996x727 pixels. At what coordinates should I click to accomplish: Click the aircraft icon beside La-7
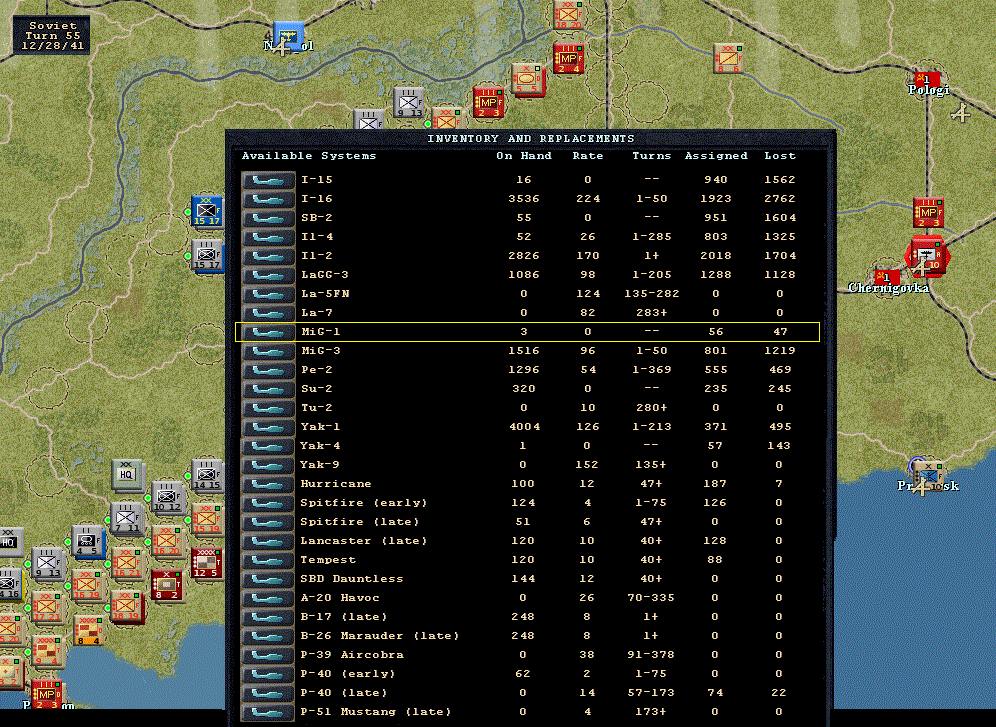[x=268, y=313]
